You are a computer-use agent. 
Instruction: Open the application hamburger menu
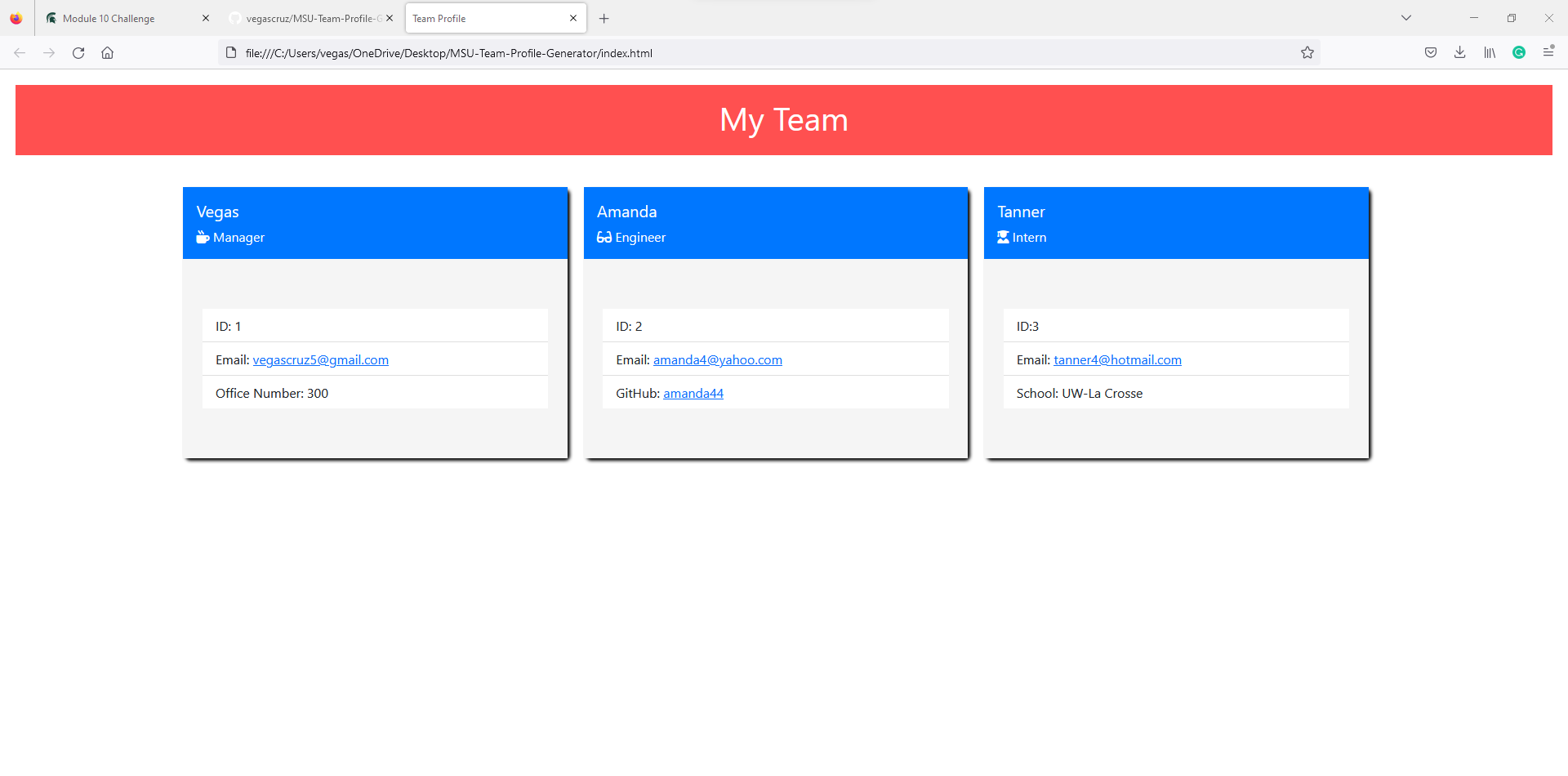tap(1549, 52)
